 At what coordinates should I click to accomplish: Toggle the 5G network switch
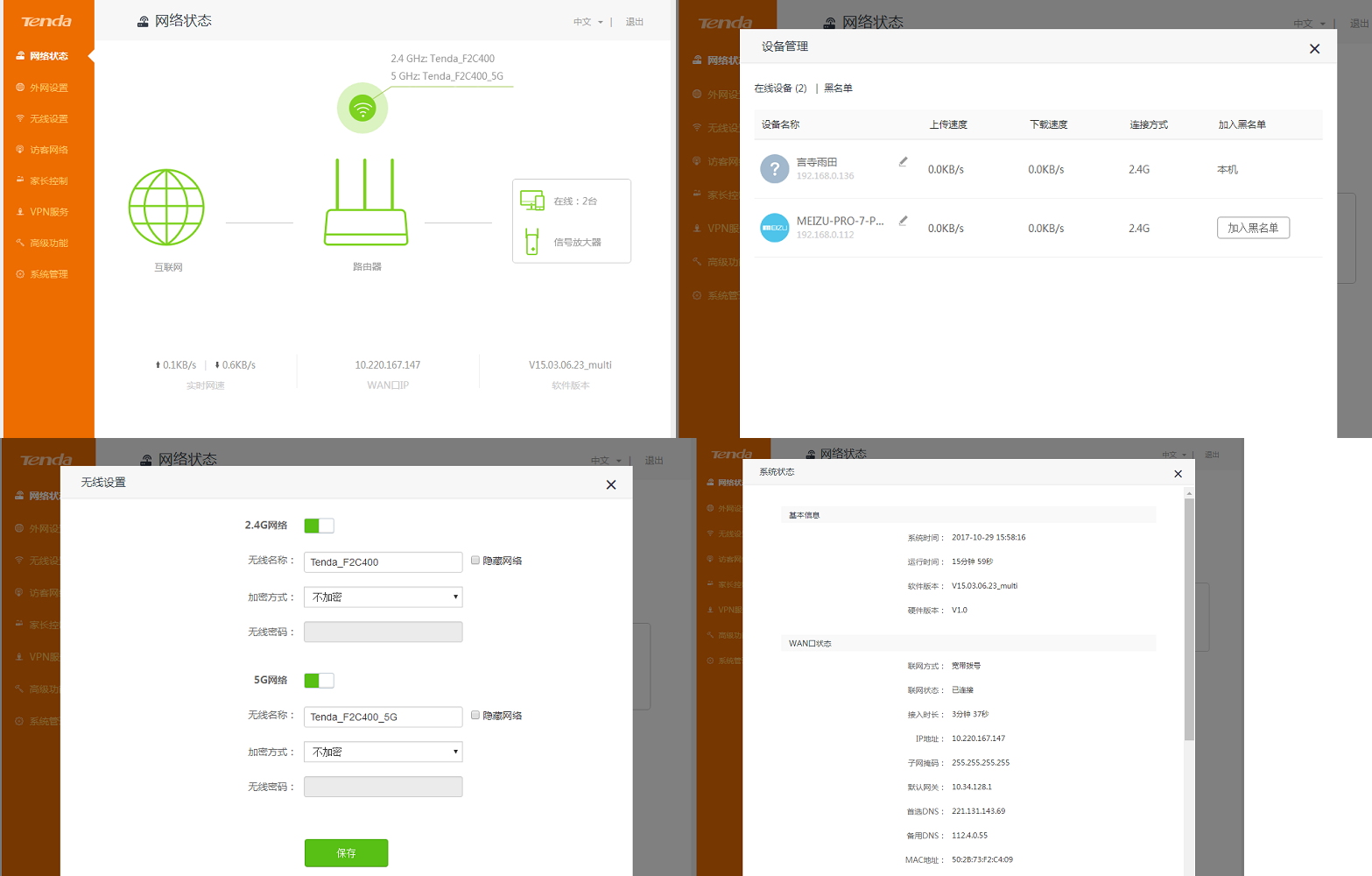319,681
